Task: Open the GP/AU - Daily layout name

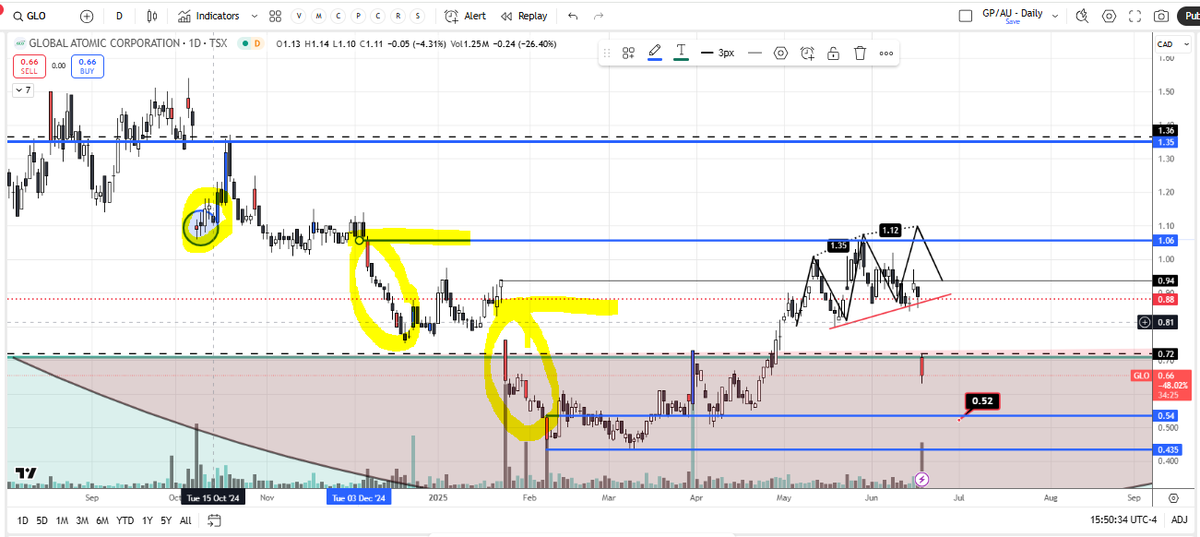Action: [1013, 12]
